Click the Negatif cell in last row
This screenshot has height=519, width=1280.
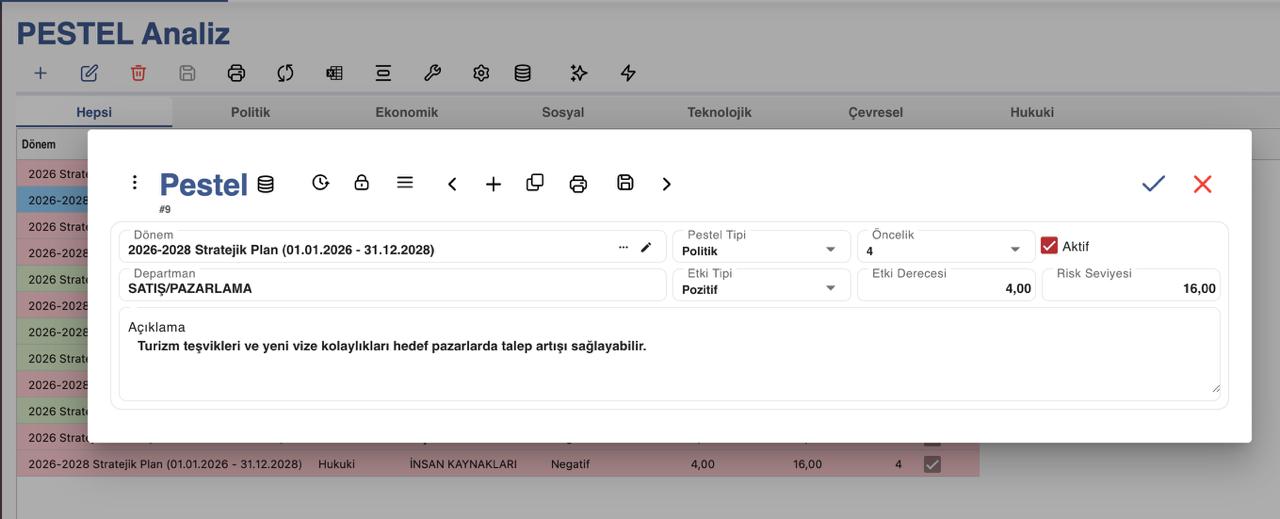pos(570,464)
